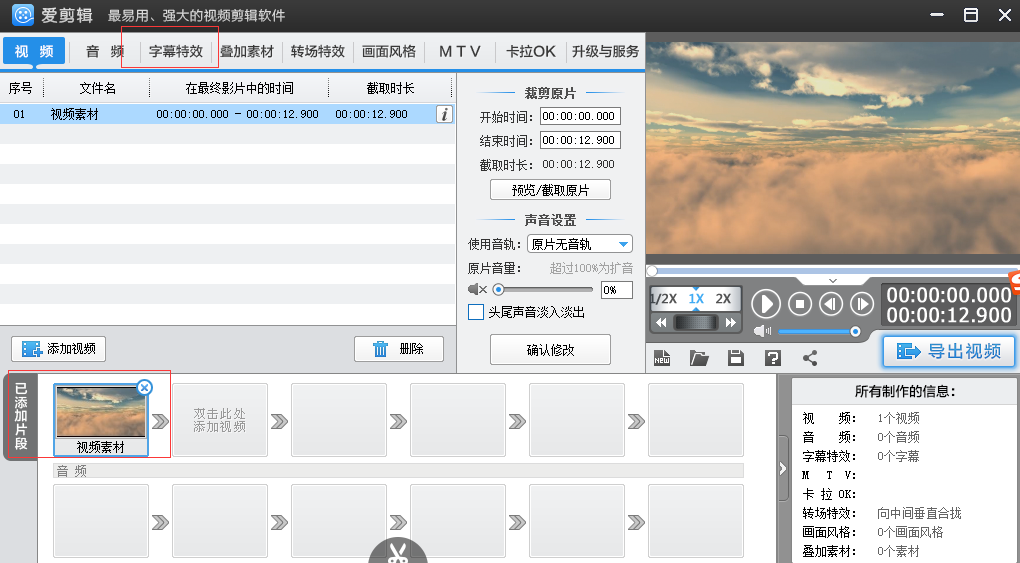The width and height of the screenshot is (1020, 563).
Task: Click the info icon on the 视频素材 row
Action: [444, 114]
